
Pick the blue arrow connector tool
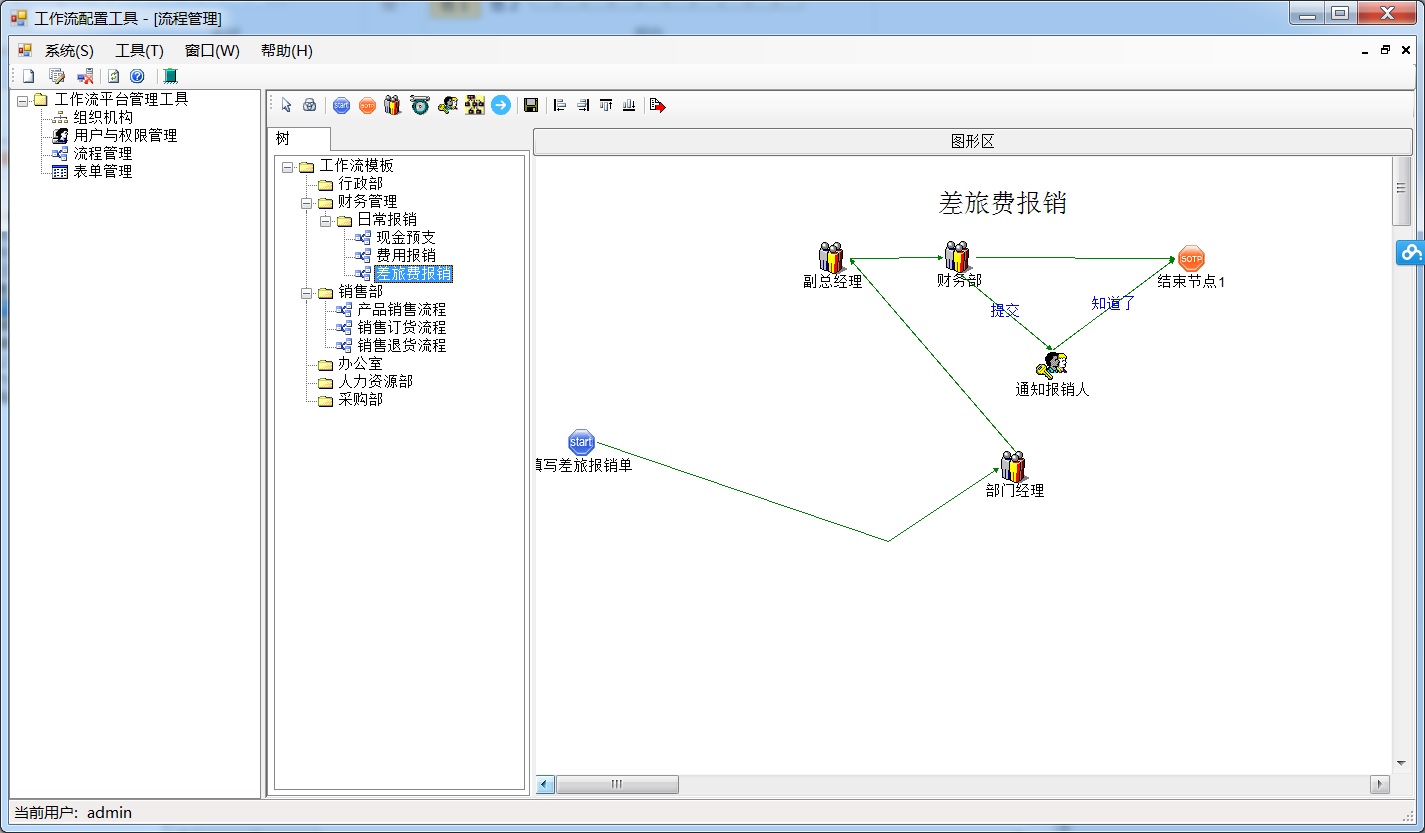tap(501, 105)
